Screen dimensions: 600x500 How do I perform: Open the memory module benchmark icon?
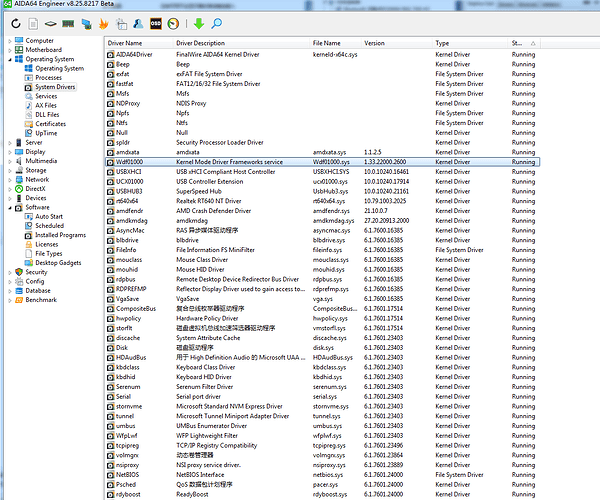[68, 24]
